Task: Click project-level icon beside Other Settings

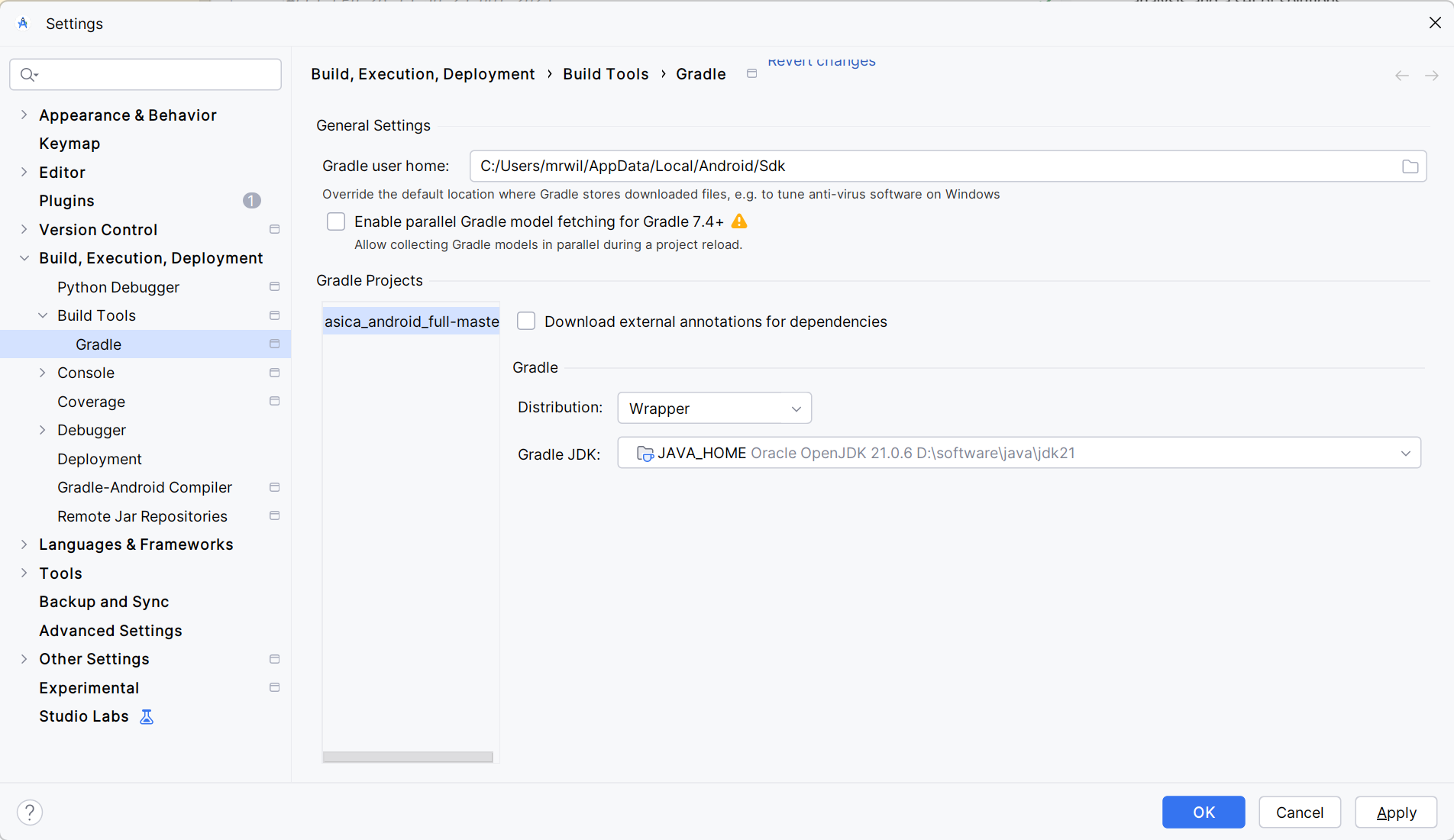Action: click(275, 659)
